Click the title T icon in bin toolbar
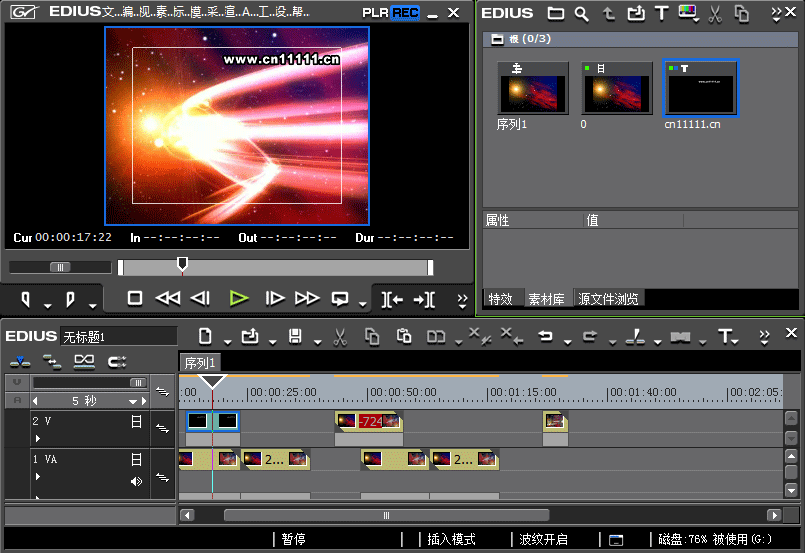Screen dimensions: 805x553 coord(662,13)
